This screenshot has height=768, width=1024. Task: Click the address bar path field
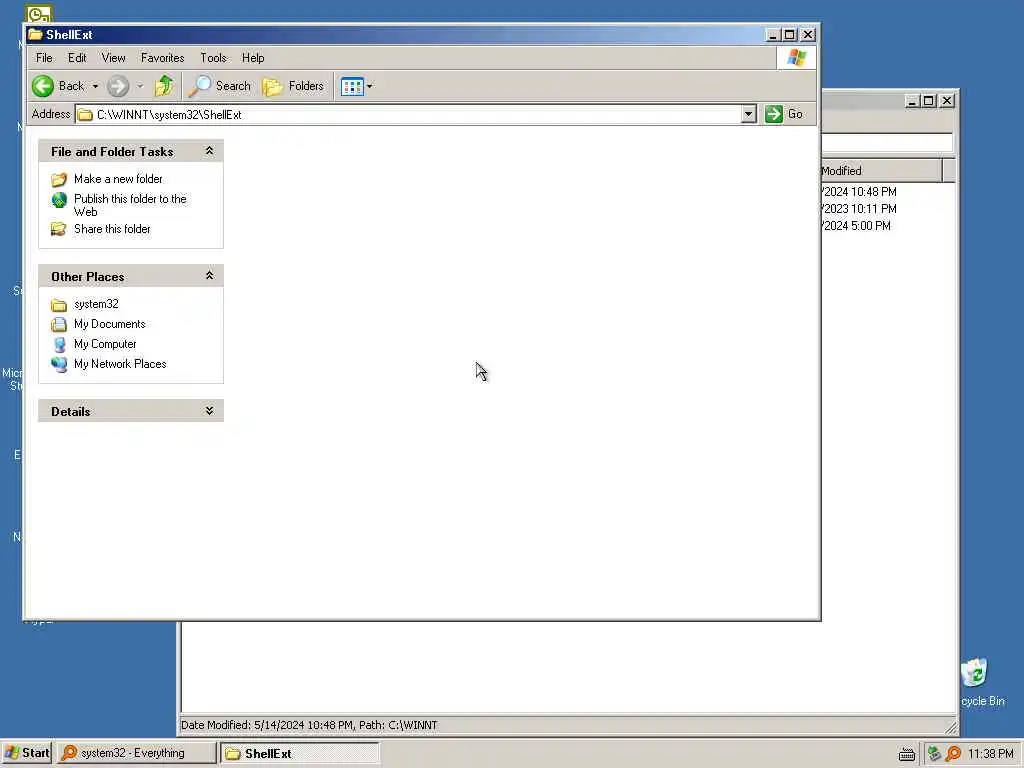tap(418, 114)
